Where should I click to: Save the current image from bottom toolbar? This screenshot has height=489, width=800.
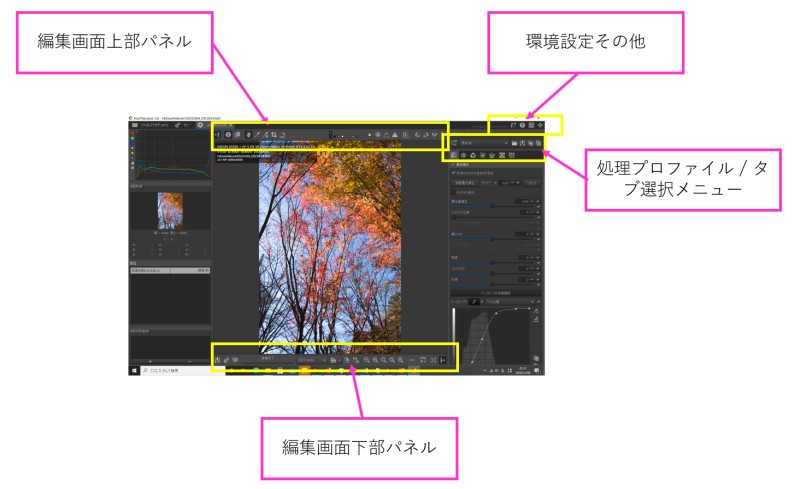coord(217,360)
